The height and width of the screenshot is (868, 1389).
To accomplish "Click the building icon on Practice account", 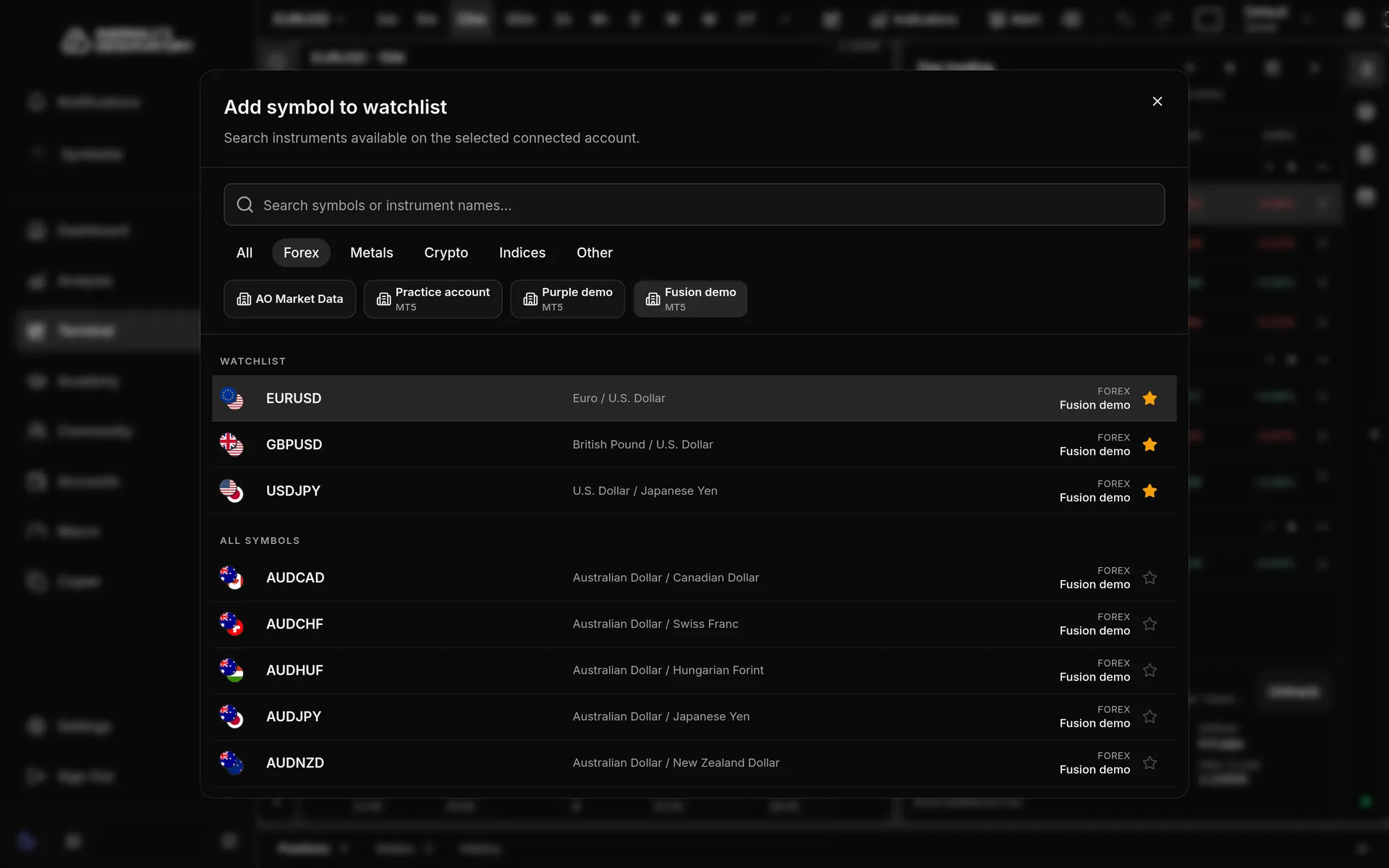I will [383, 299].
